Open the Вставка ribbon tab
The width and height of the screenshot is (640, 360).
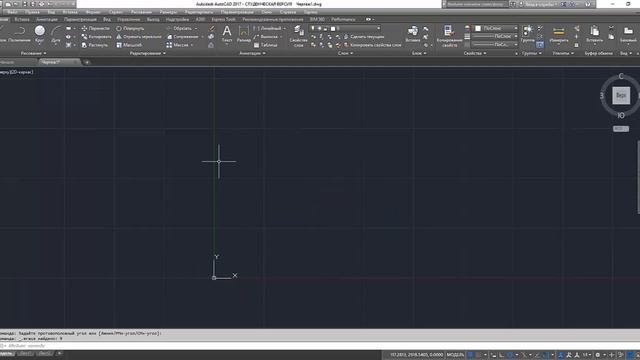pos(22,19)
